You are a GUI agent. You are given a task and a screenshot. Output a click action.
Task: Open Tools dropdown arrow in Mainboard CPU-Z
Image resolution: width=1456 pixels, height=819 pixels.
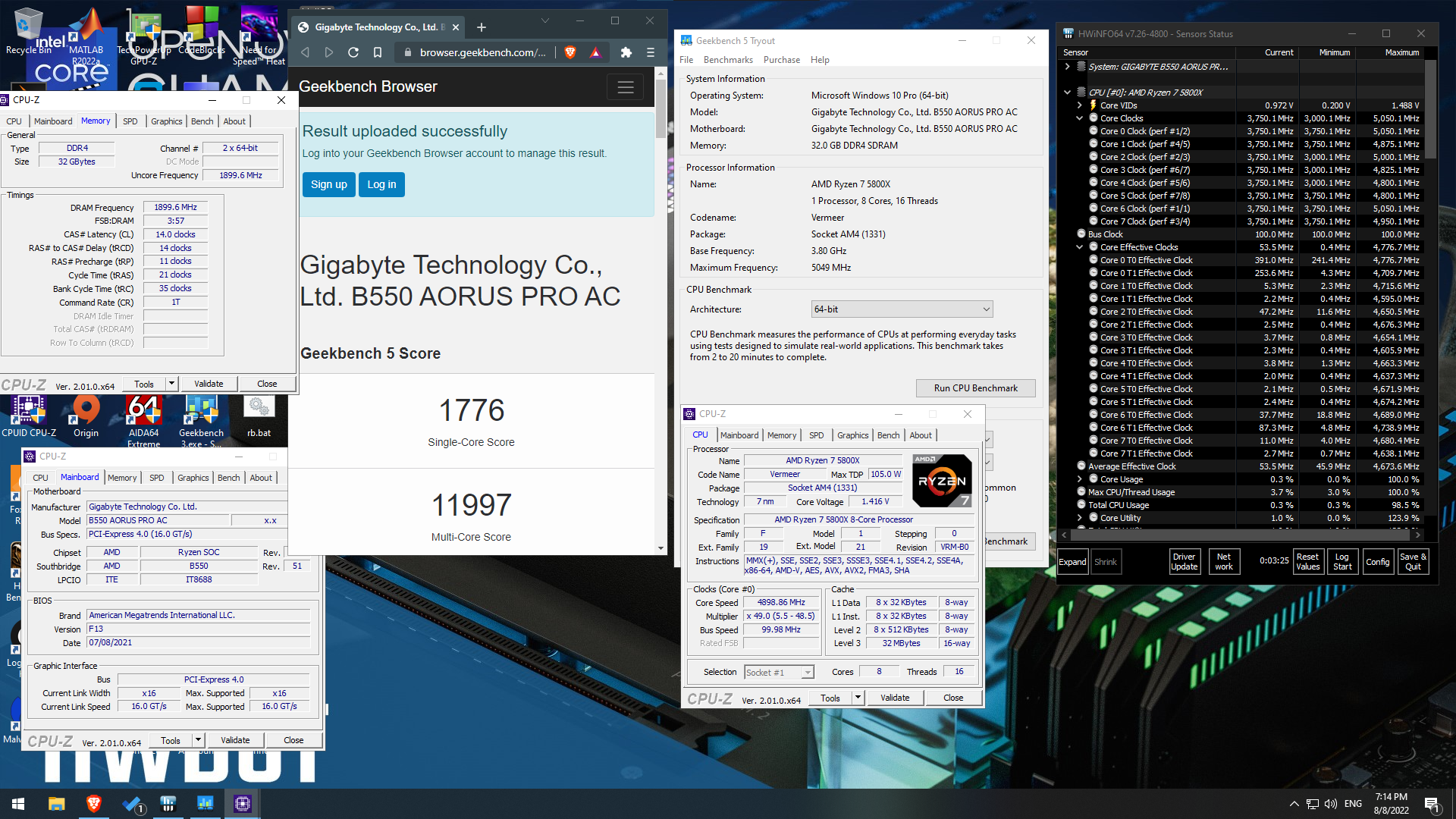[199, 740]
